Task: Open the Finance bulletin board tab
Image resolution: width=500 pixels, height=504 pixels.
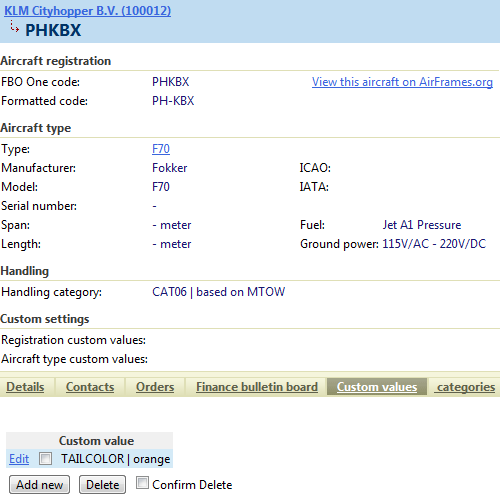Action: click(257, 387)
